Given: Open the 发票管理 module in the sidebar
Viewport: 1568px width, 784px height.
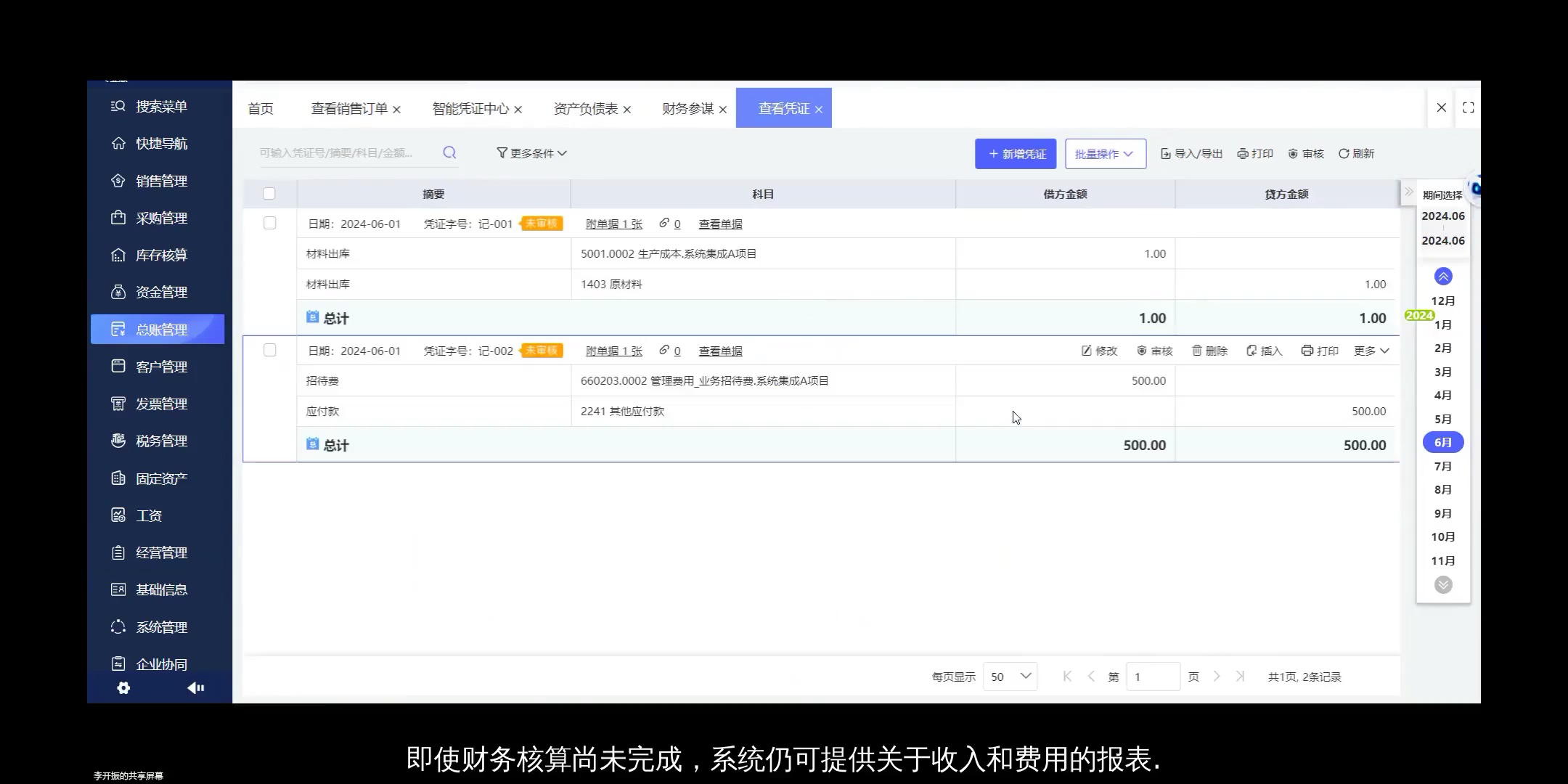Looking at the screenshot, I should [161, 404].
